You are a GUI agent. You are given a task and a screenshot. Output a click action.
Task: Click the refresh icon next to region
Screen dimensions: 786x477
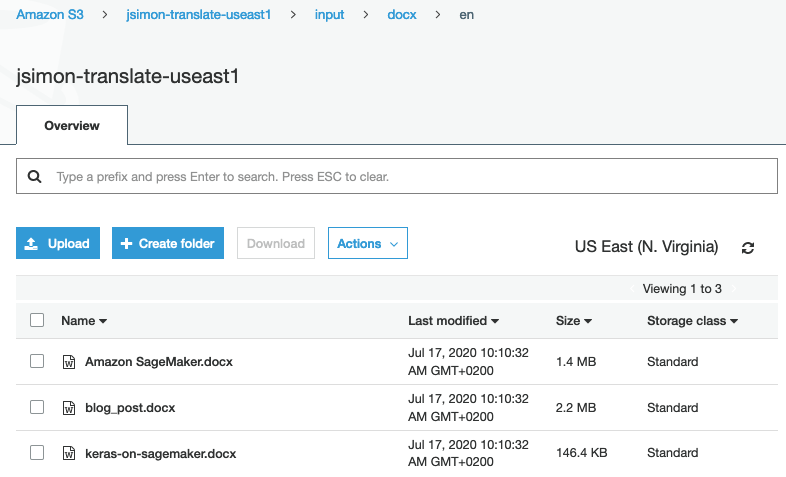tap(748, 247)
